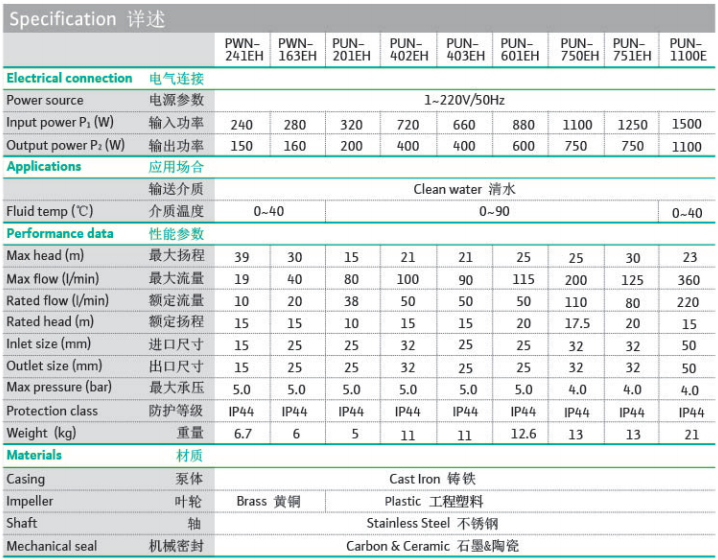Click the PWN-241EH column header

pyautogui.click(x=244, y=50)
